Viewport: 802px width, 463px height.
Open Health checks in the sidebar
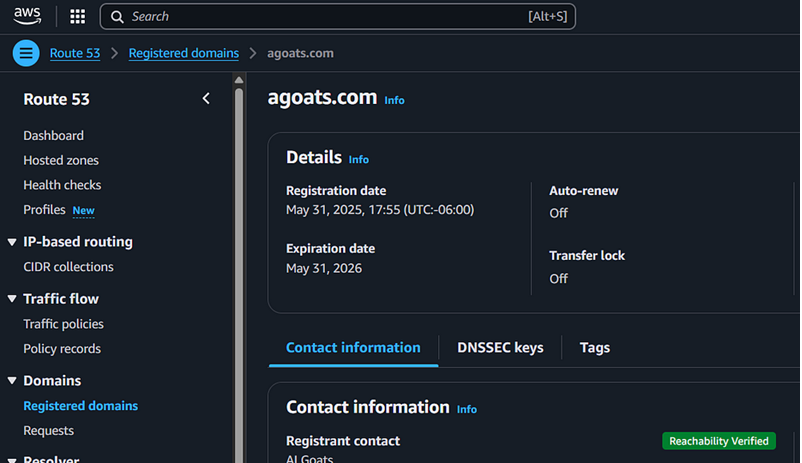[x=62, y=185]
